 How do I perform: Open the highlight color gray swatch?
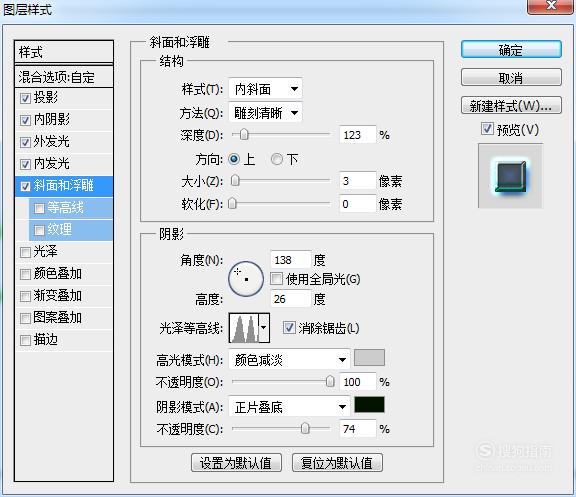click(x=369, y=358)
